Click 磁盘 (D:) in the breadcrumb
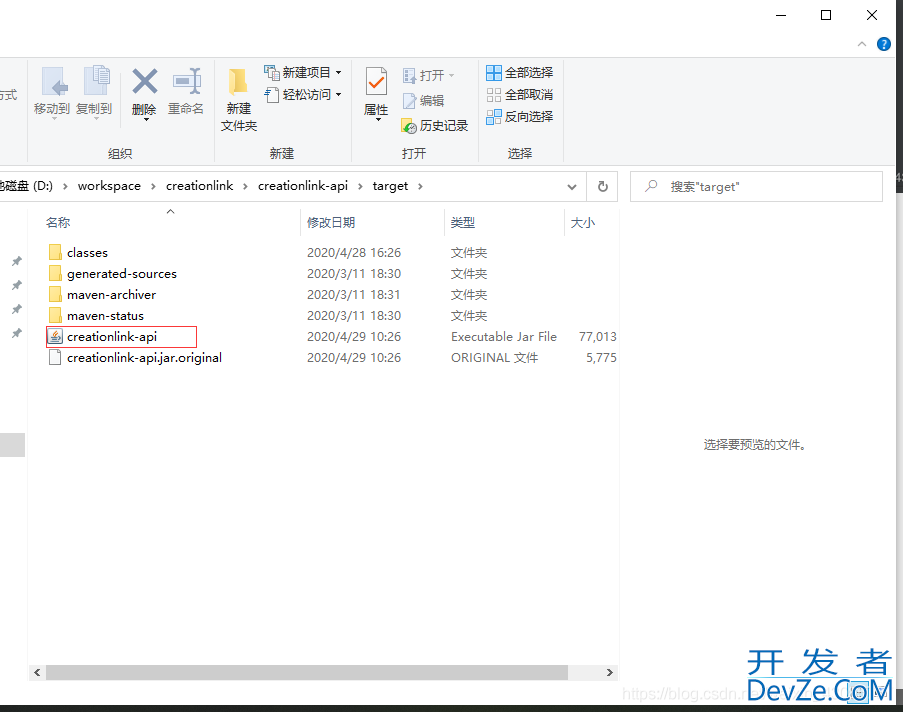Screen dimensions: 903x712 click(x=26, y=186)
